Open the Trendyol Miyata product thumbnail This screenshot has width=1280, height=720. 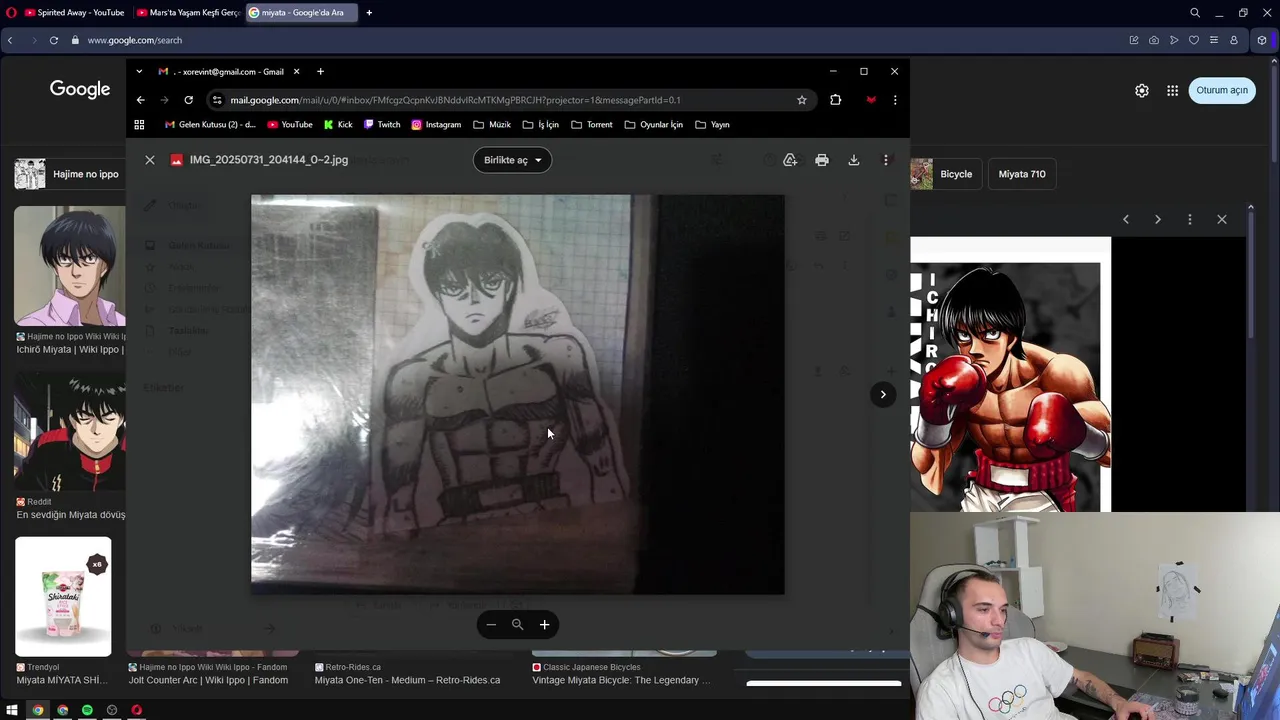[63, 596]
